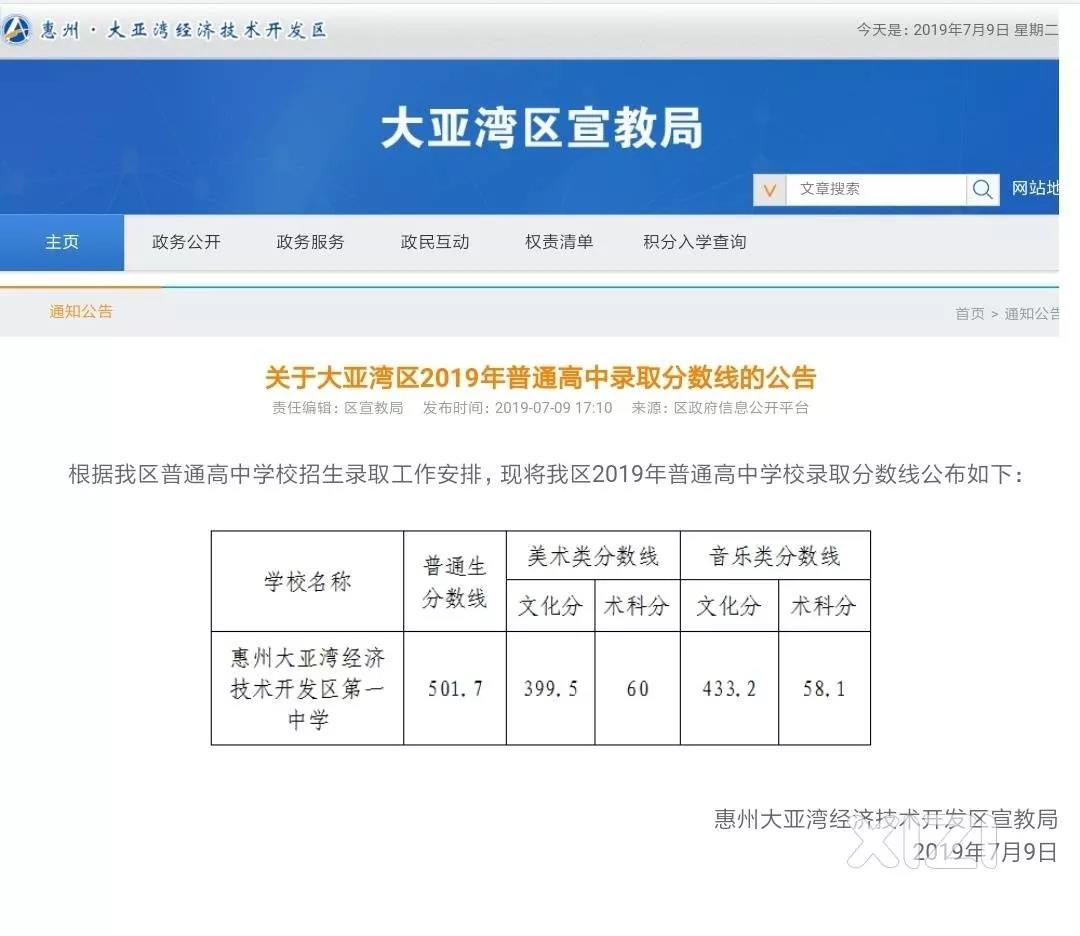Click the Huizhou Daya Bay logo icon

click(x=16, y=30)
